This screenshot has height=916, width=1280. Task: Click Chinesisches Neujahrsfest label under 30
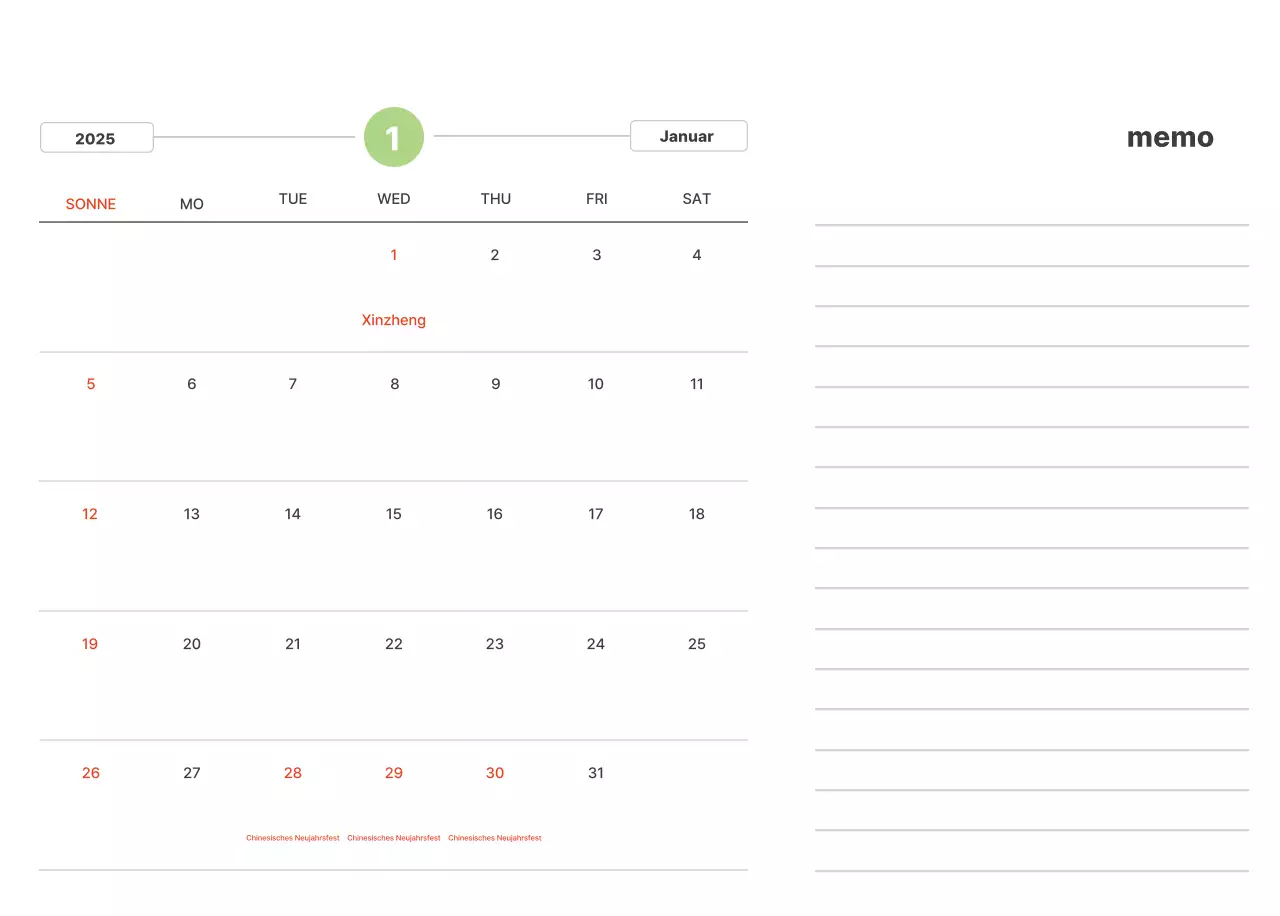click(x=495, y=838)
